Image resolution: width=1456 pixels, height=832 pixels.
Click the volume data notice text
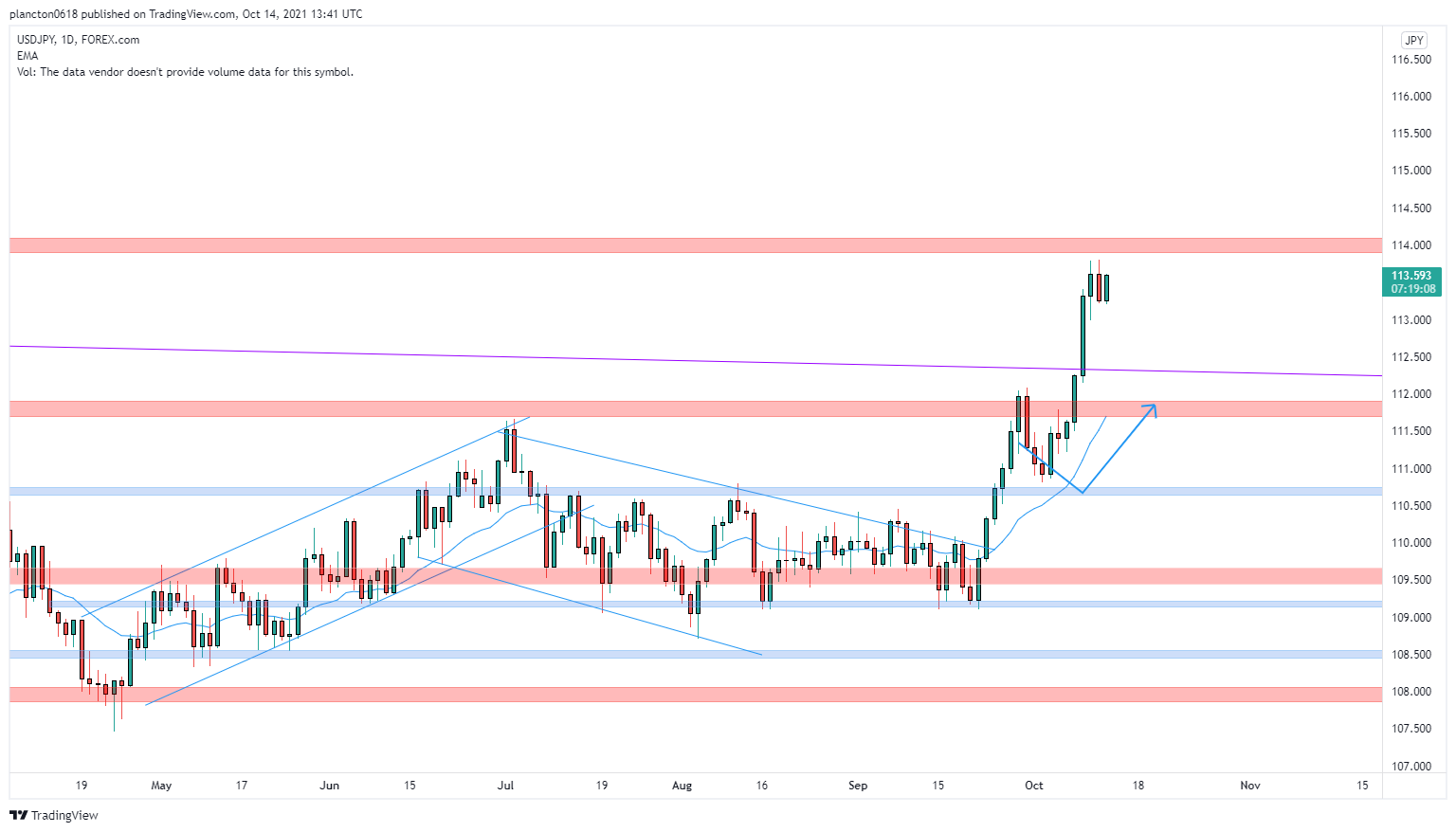(185, 72)
